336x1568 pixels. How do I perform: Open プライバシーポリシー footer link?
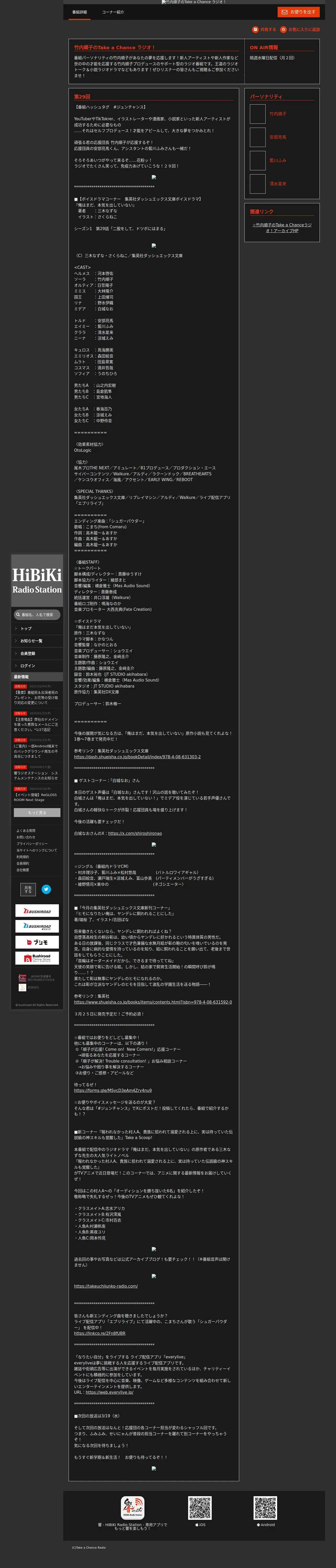coord(32,844)
